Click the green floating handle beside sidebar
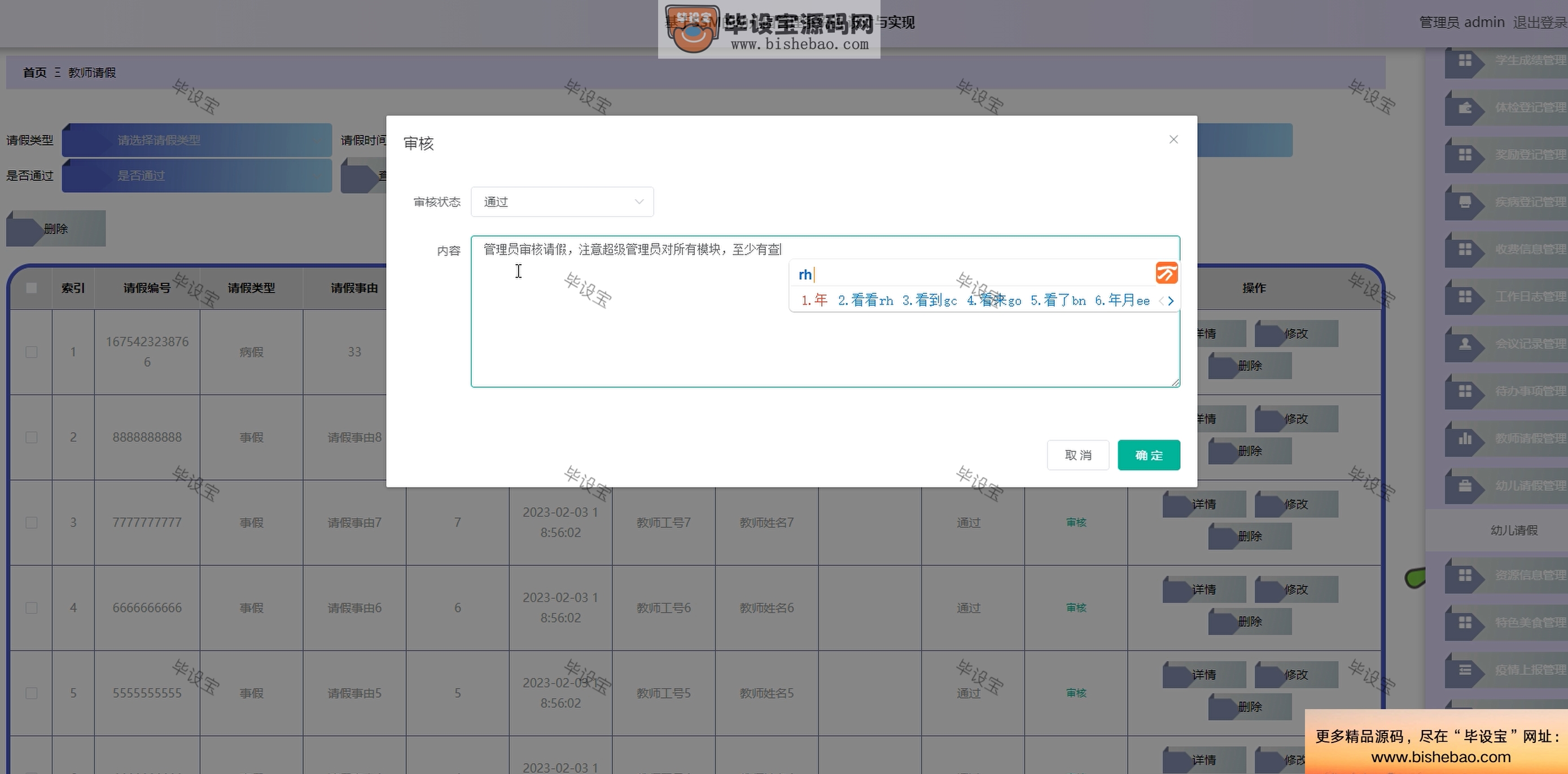The image size is (1568, 774). (1415, 578)
